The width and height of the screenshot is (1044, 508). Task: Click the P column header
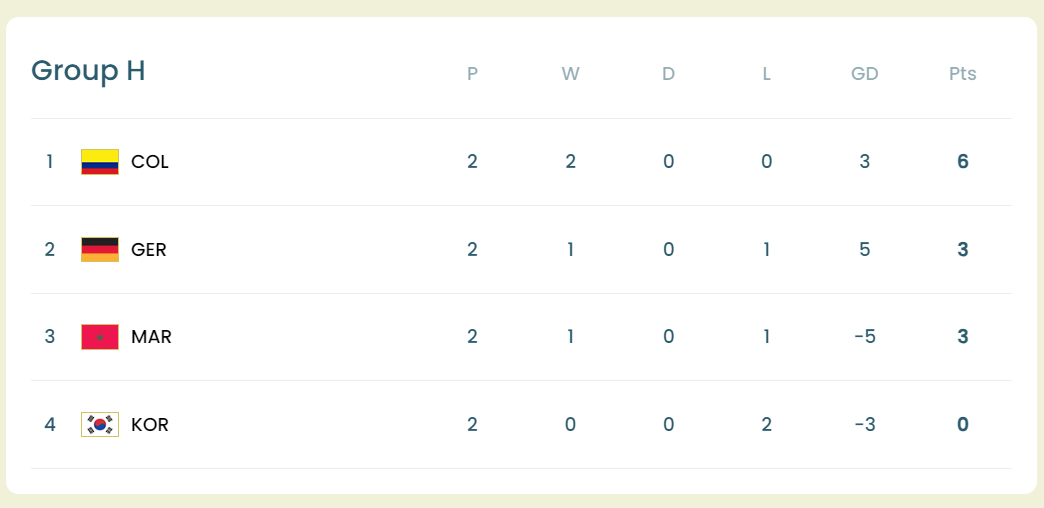[x=472, y=74]
